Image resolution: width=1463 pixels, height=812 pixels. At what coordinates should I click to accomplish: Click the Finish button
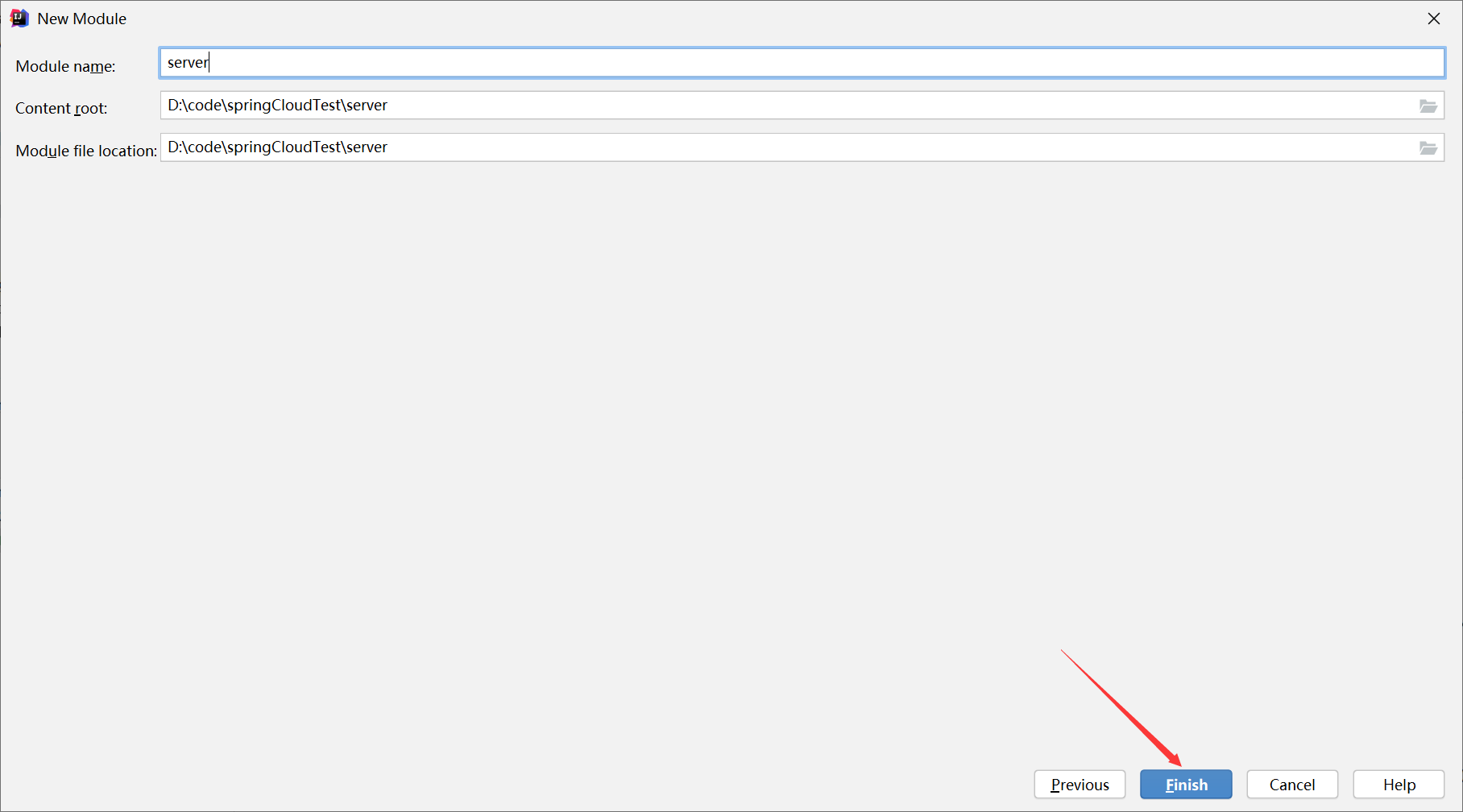tap(1186, 785)
